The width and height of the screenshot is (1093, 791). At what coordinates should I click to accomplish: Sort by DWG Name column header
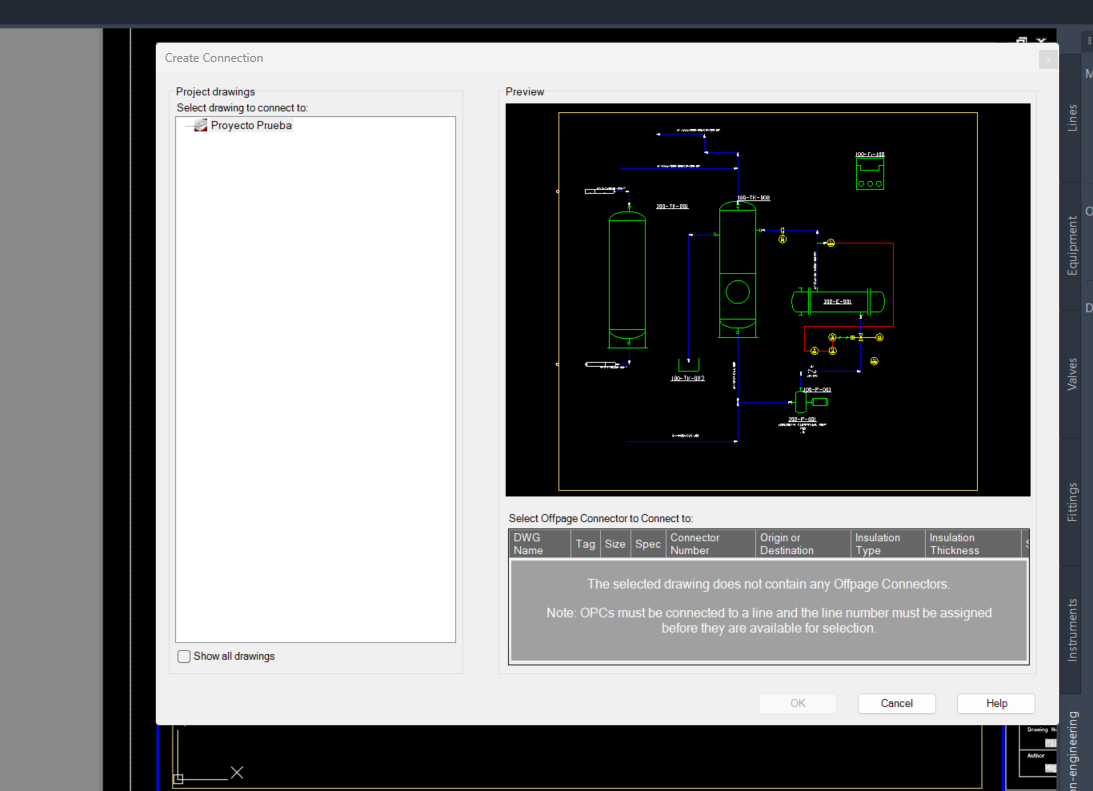(x=540, y=544)
